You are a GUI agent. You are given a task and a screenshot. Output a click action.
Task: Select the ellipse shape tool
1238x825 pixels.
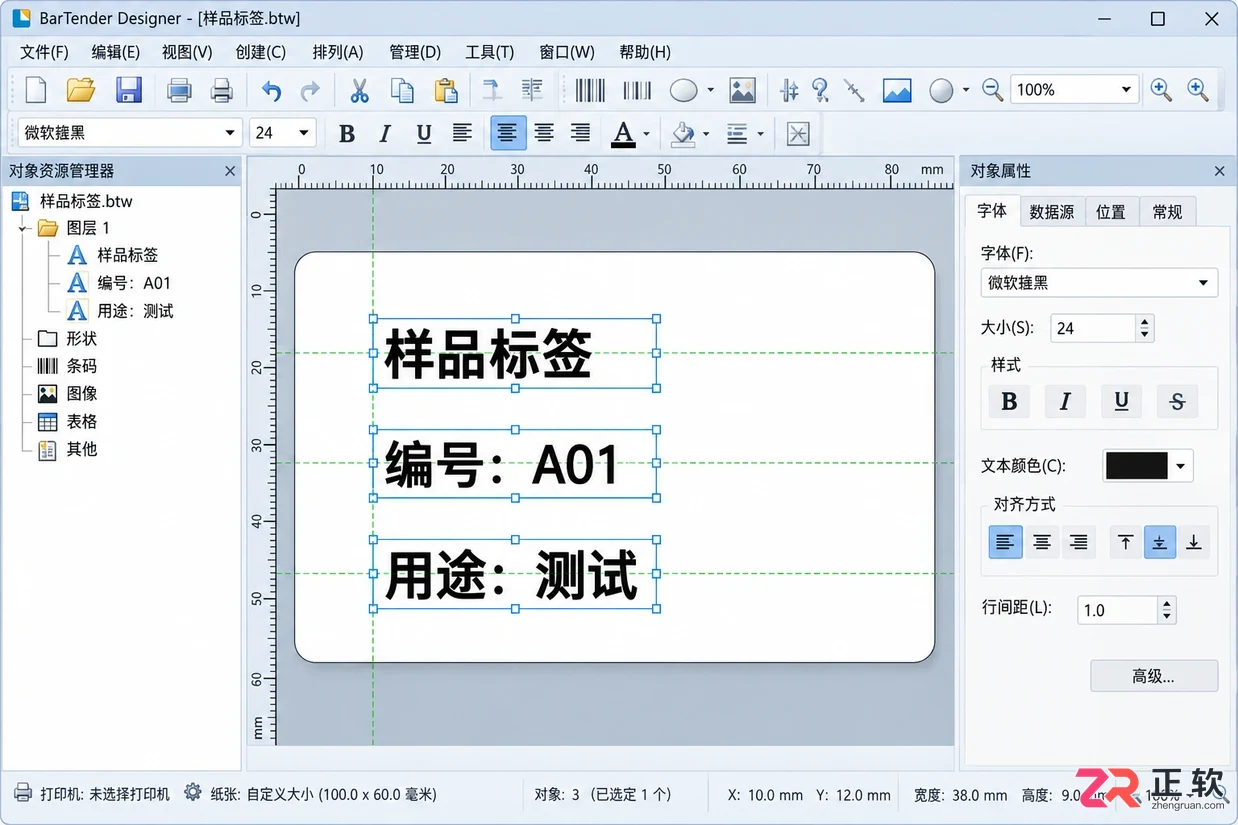pos(684,91)
